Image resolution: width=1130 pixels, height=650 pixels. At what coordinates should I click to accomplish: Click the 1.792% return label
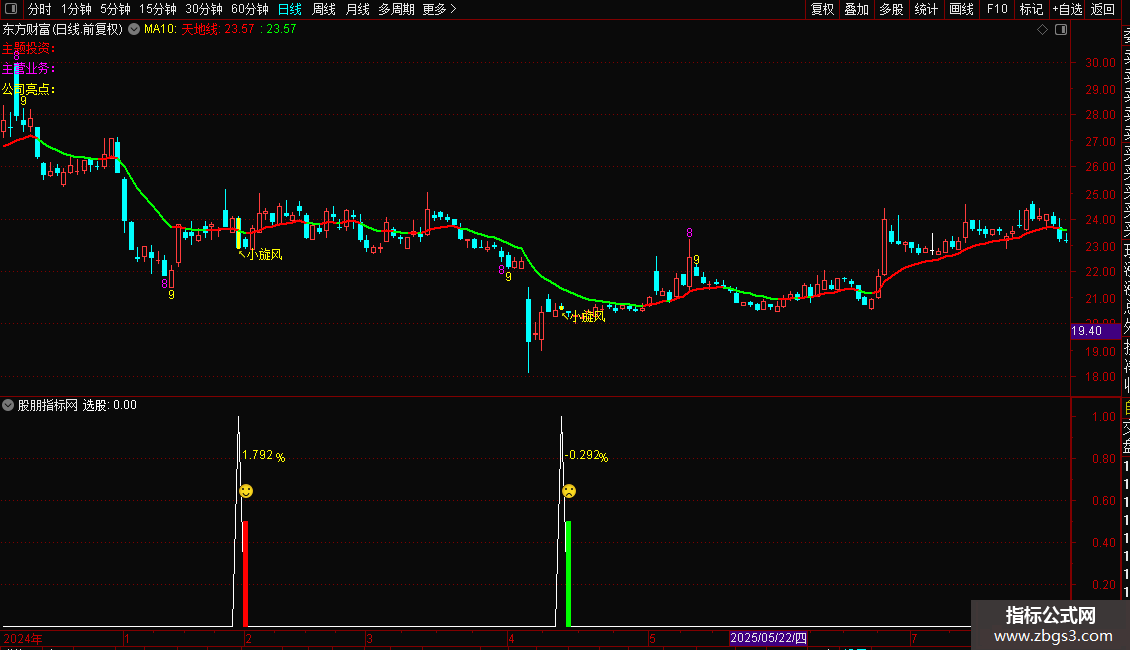tap(264, 455)
